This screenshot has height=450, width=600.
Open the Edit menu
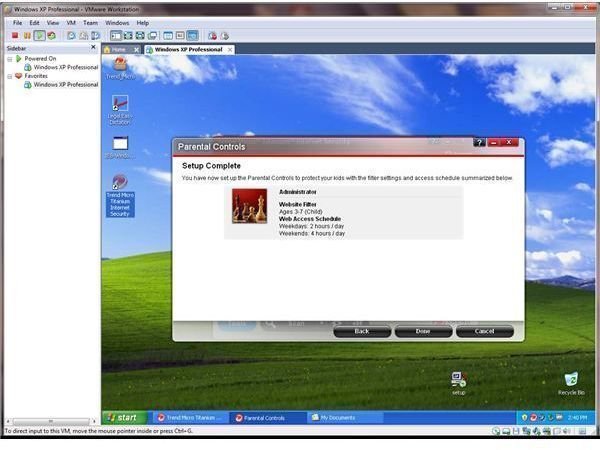click(34, 23)
